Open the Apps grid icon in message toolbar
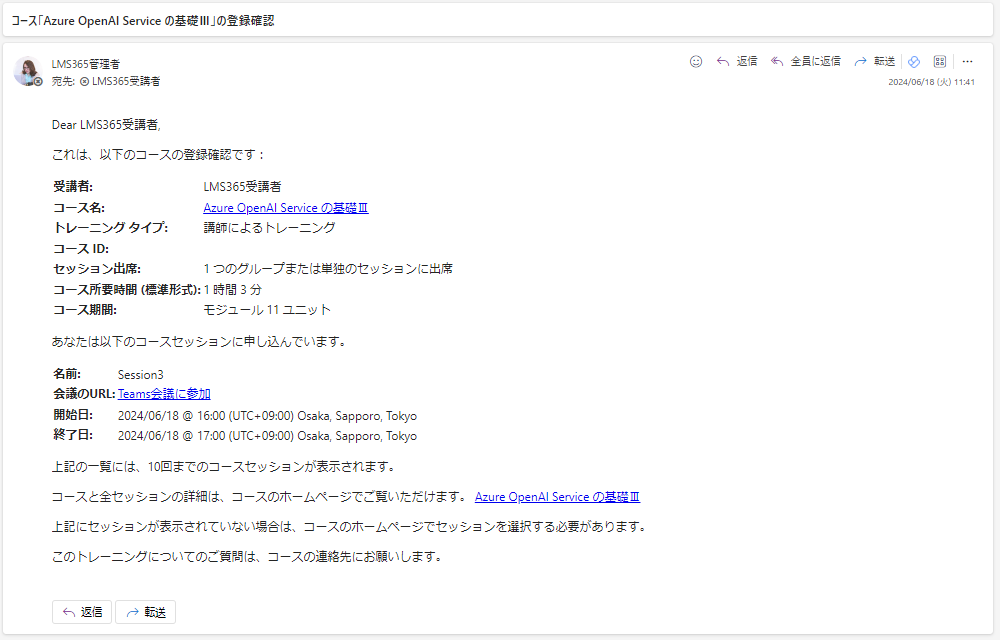This screenshot has height=640, width=1000. tap(939, 61)
